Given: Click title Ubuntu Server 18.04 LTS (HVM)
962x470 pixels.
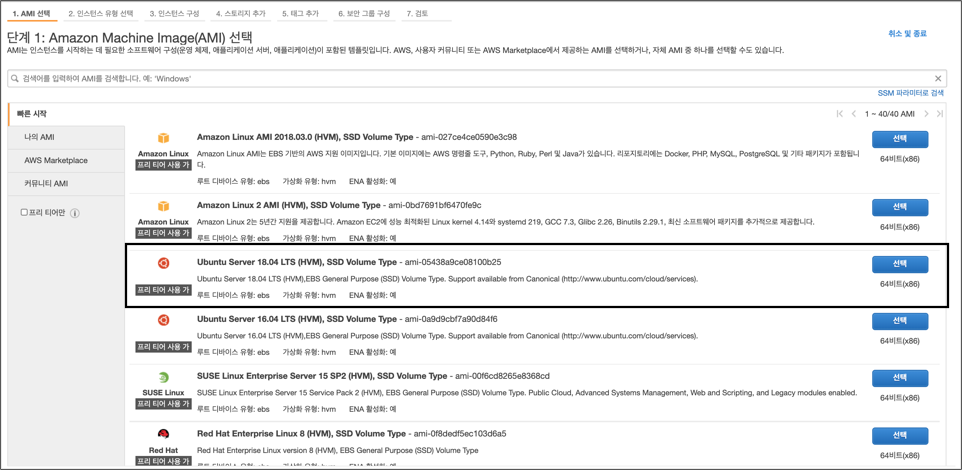Looking at the screenshot, I should [x=297, y=262].
